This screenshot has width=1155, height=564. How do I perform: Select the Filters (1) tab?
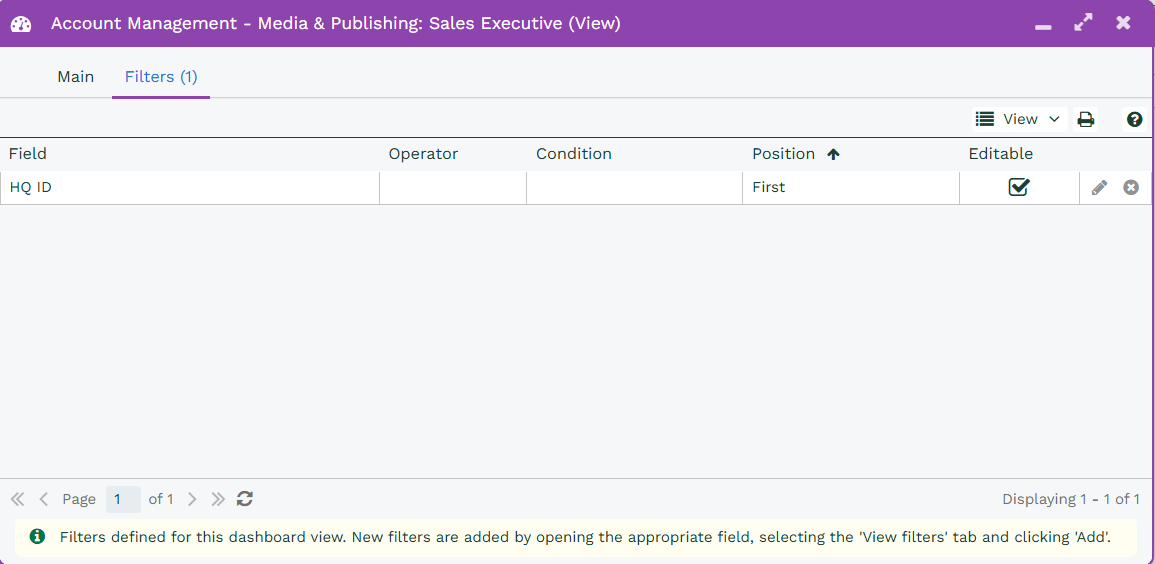pyautogui.click(x=161, y=77)
